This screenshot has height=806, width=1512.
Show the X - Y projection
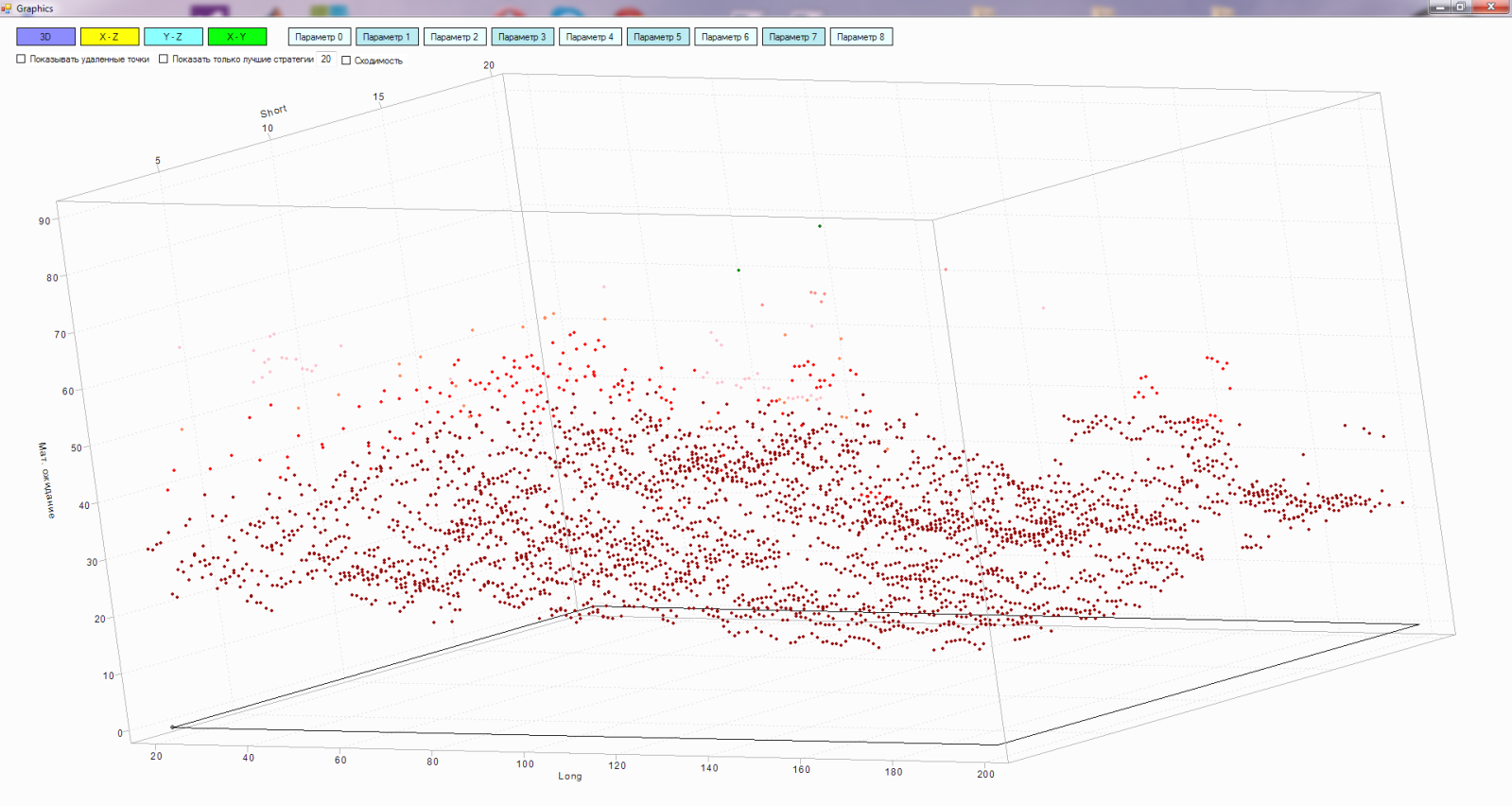(x=237, y=37)
